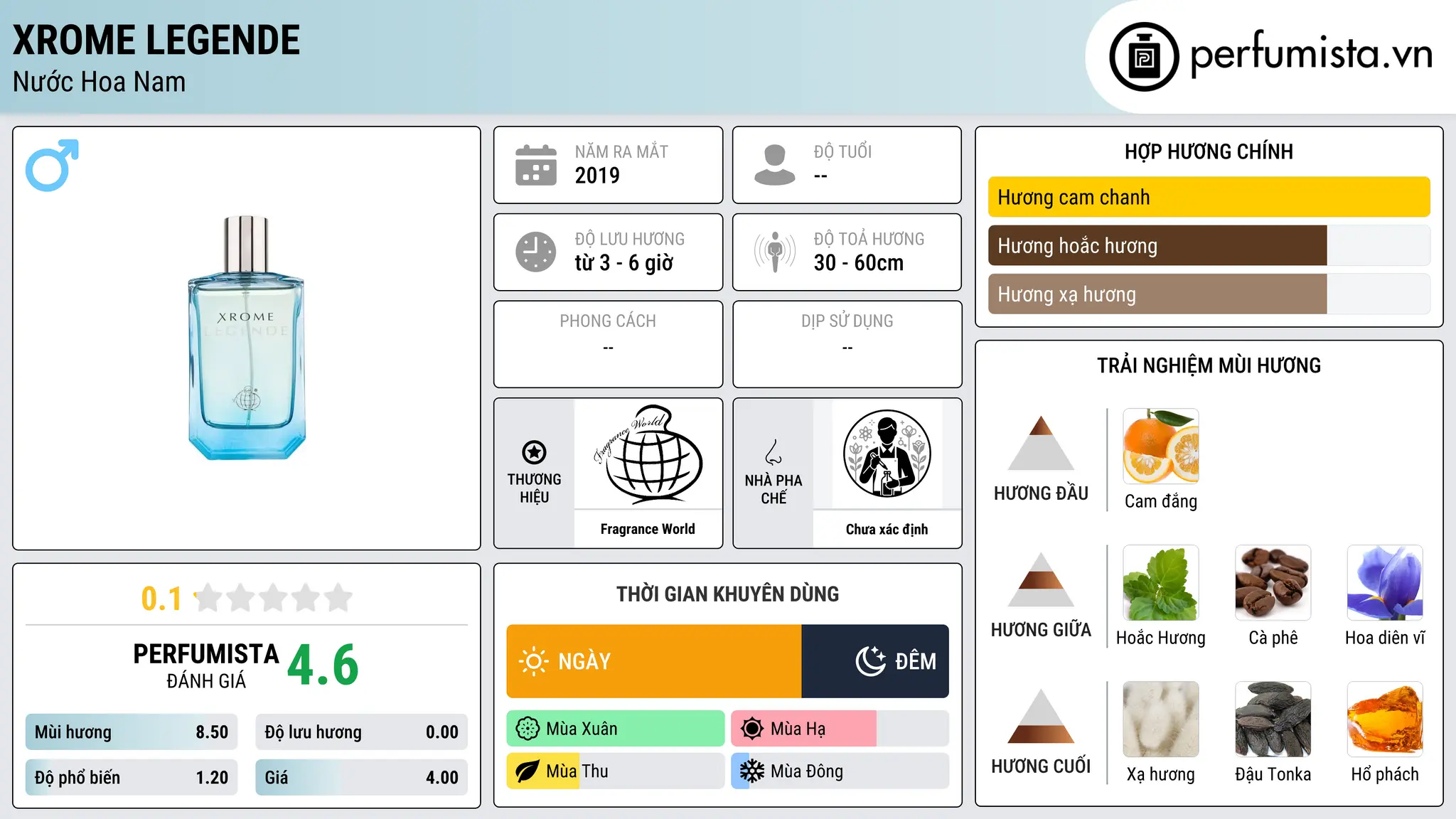The image size is (1456, 819).
Task: Click the Giá 4.00 score bar
Action: (361, 778)
